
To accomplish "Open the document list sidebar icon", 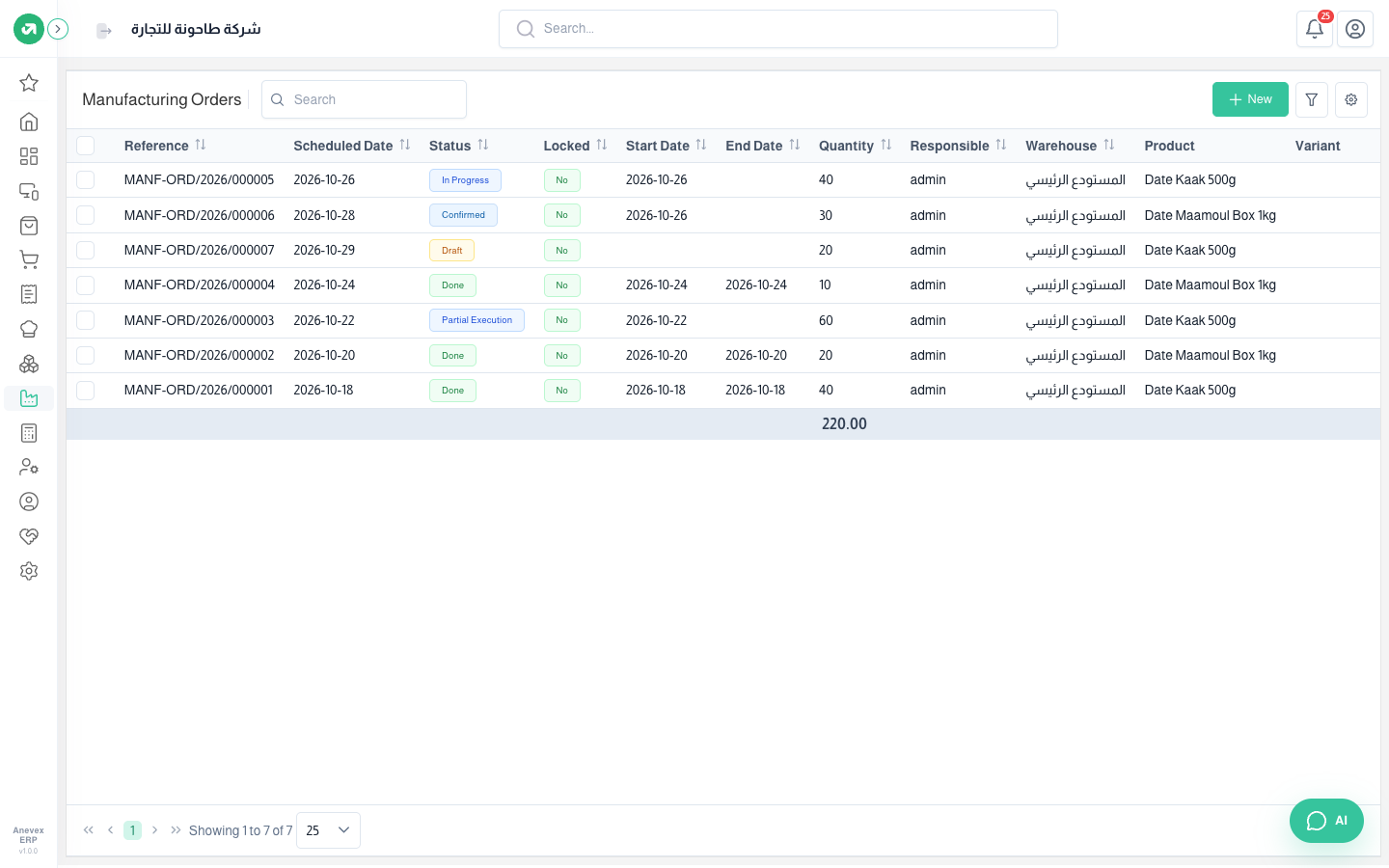I will (29, 294).
